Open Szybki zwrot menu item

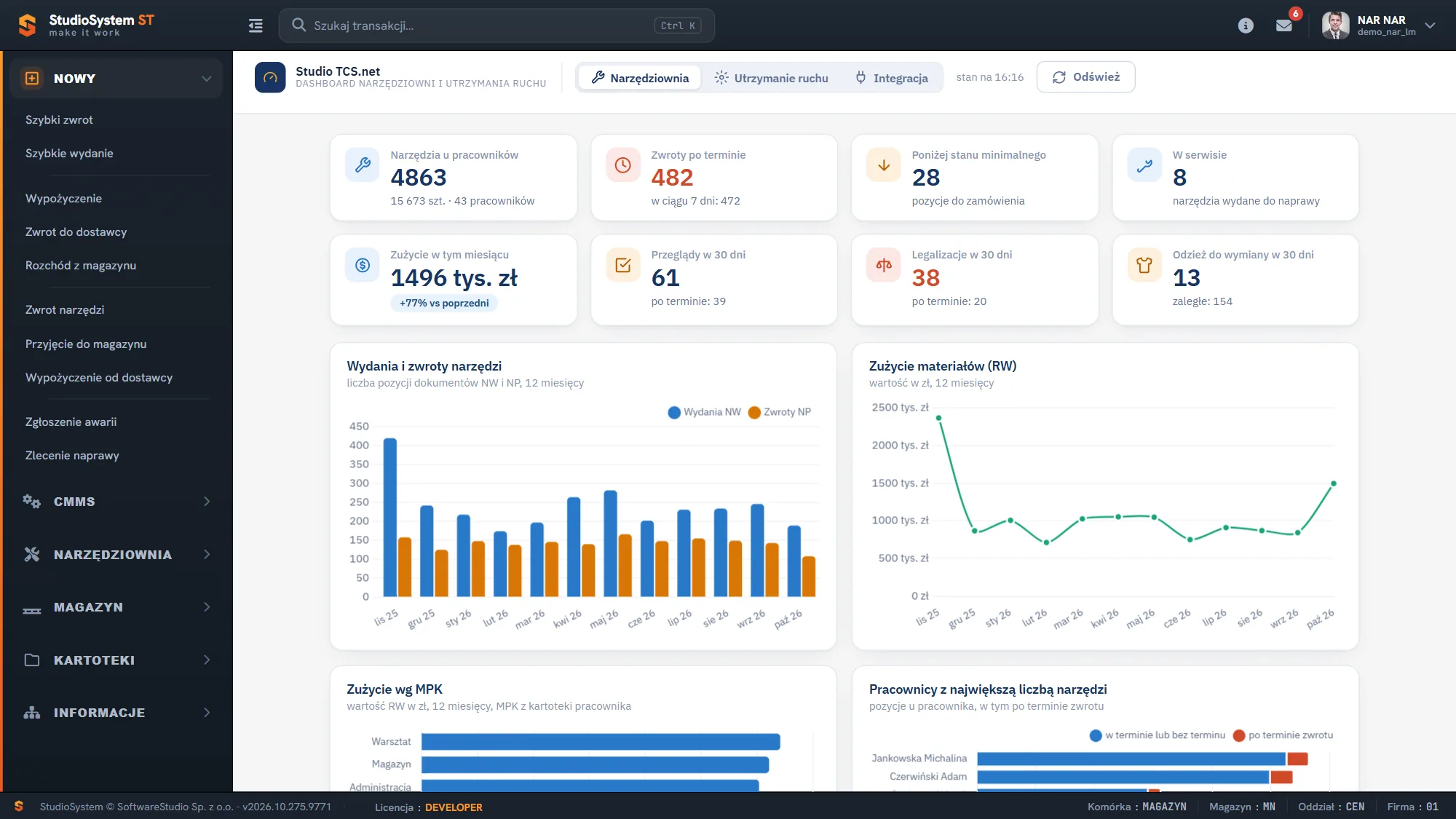tap(59, 119)
